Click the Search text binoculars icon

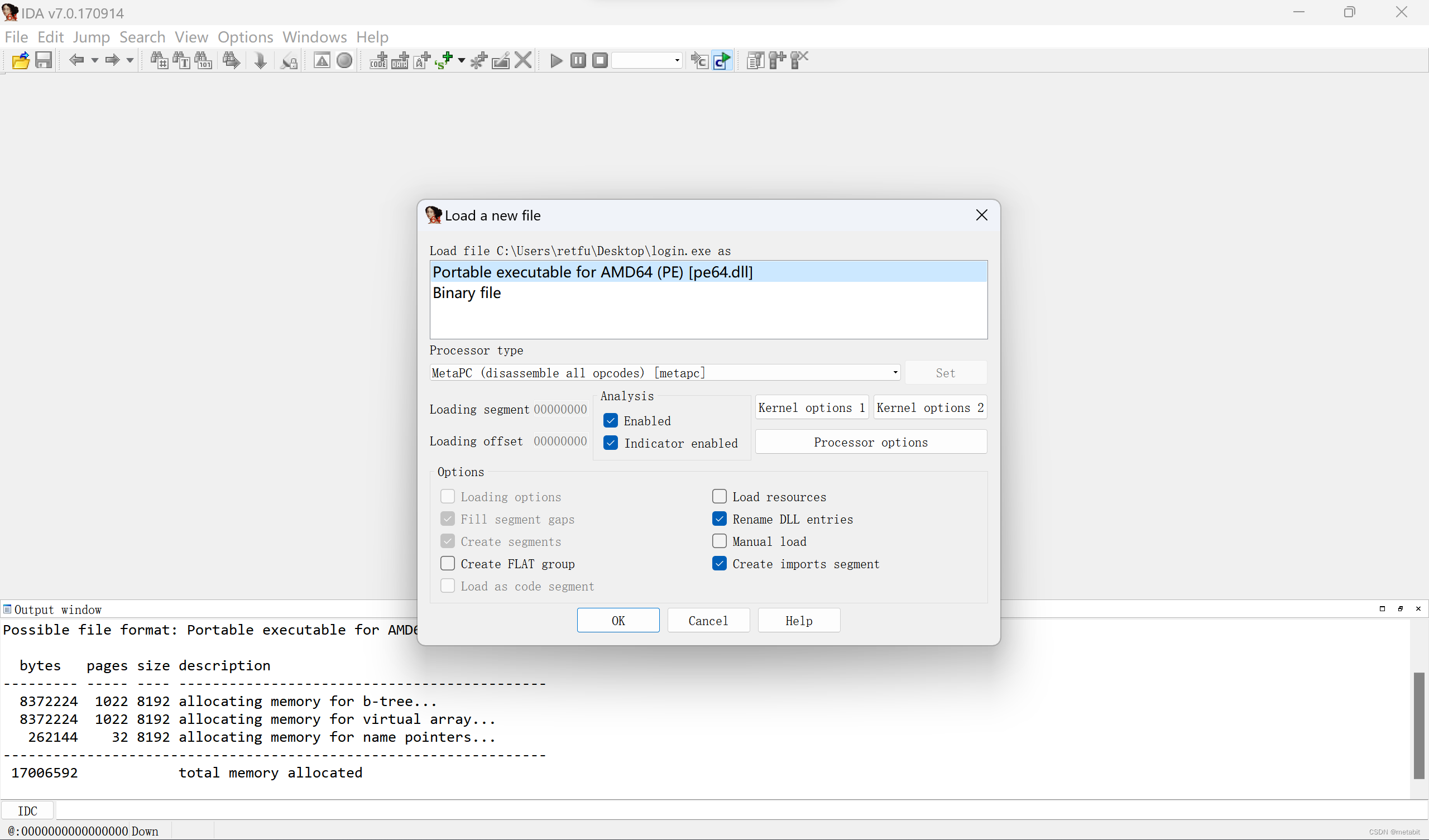tap(181, 60)
